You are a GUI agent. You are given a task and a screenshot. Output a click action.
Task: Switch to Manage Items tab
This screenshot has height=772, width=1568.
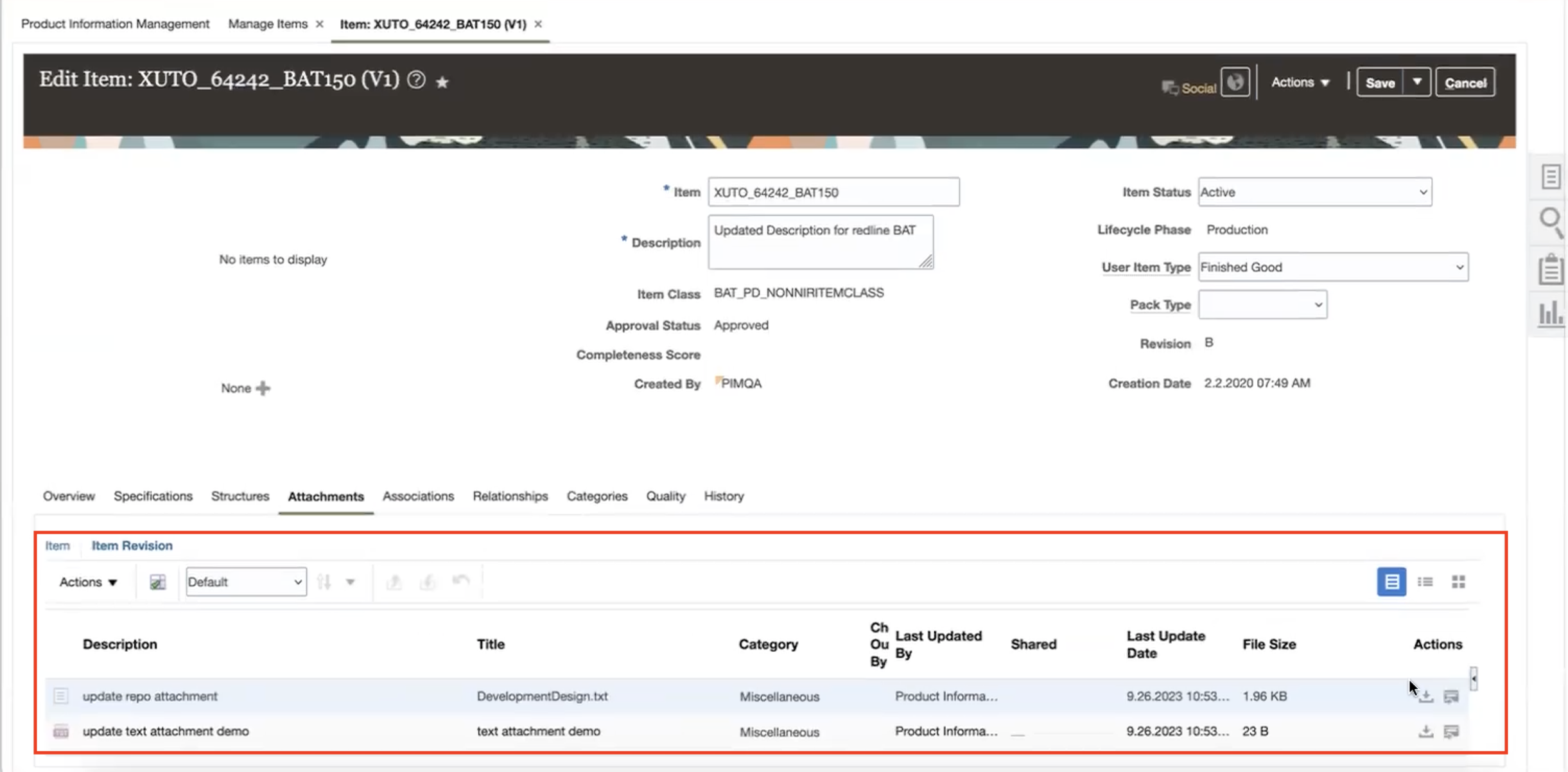click(268, 24)
